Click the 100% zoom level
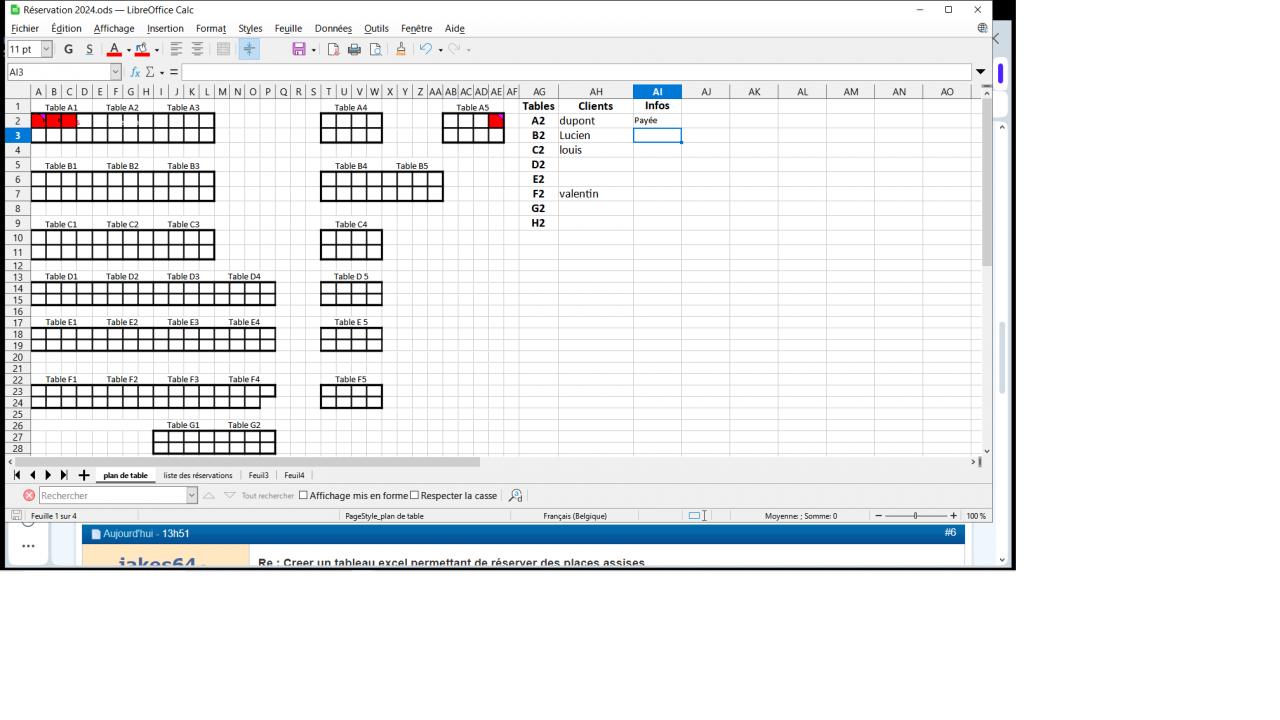The width and height of the screenshot is (1280, 720). (976, 516)
